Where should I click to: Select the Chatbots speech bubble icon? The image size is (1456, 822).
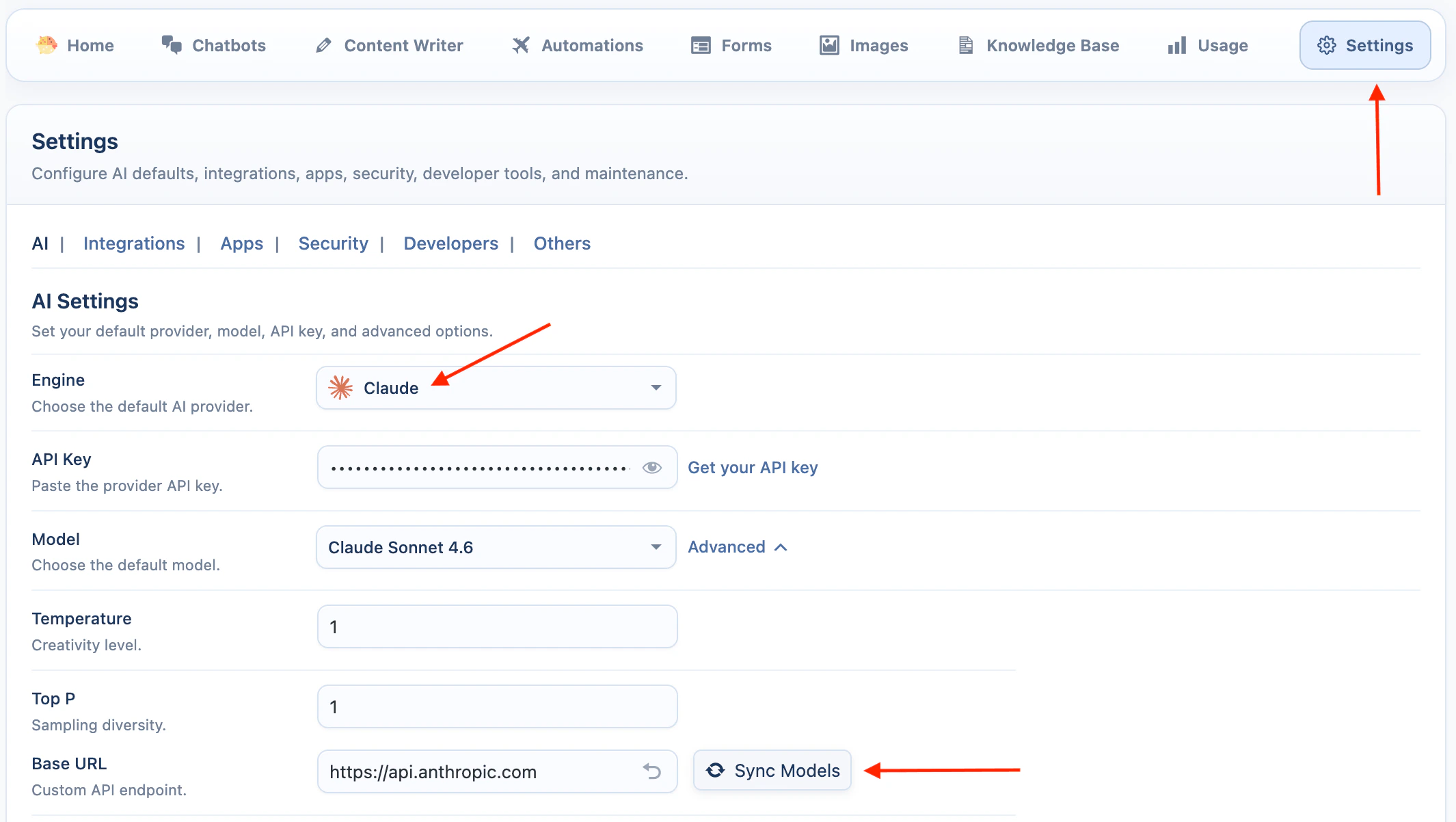tap(172, 45)
